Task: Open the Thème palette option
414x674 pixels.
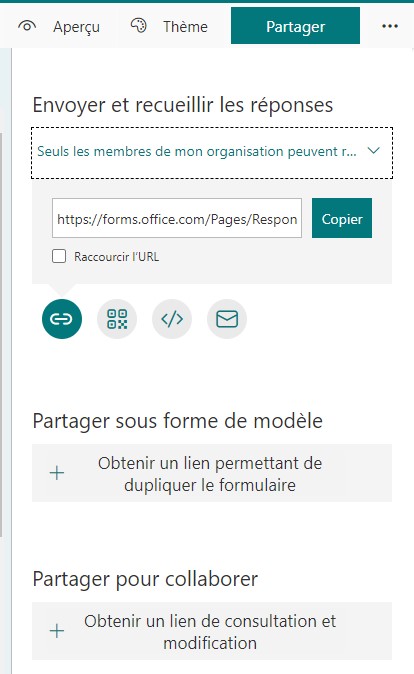Action: click(169, 27)
